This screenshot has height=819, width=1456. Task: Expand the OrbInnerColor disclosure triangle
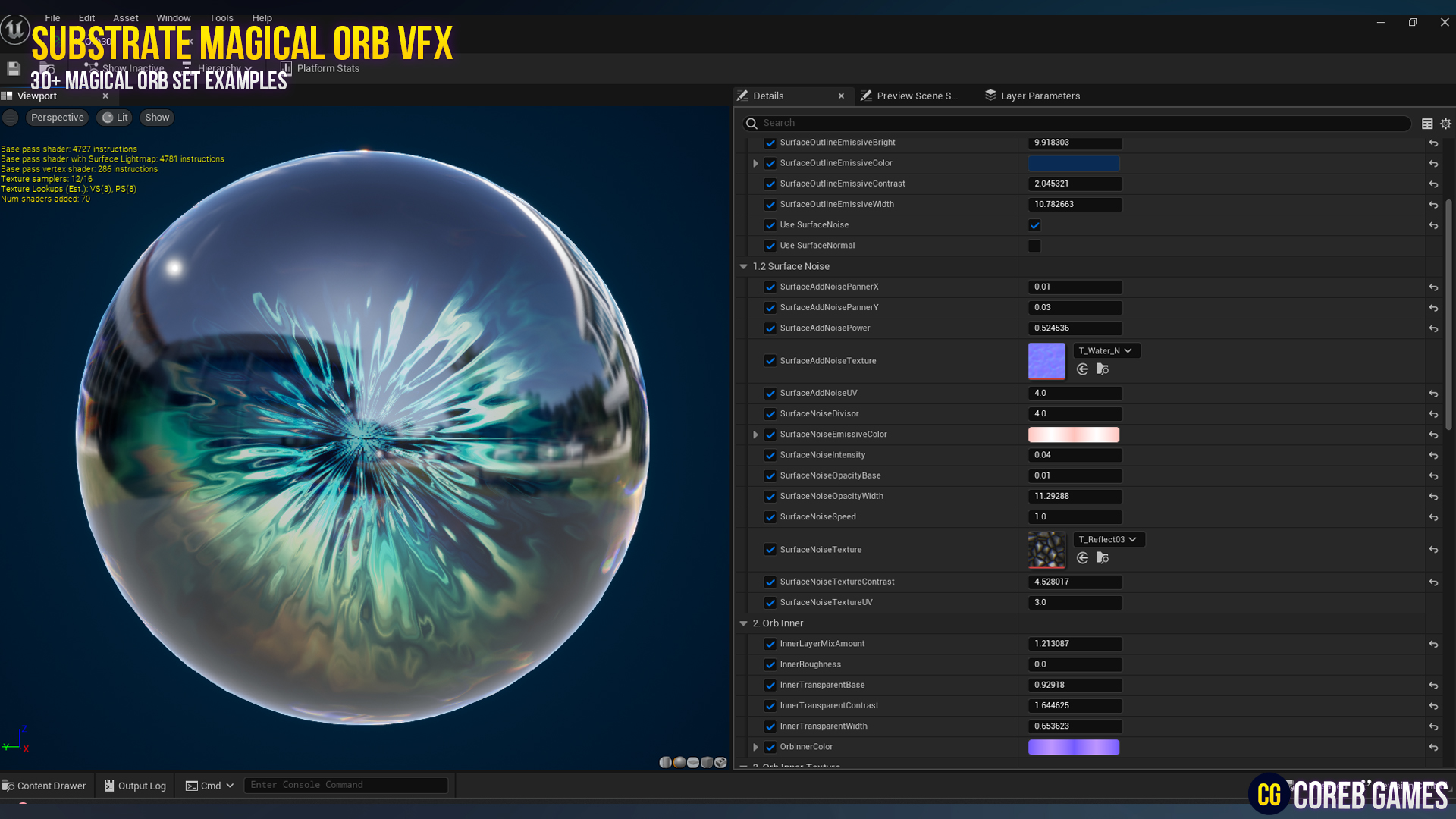[x=755, y=746]
